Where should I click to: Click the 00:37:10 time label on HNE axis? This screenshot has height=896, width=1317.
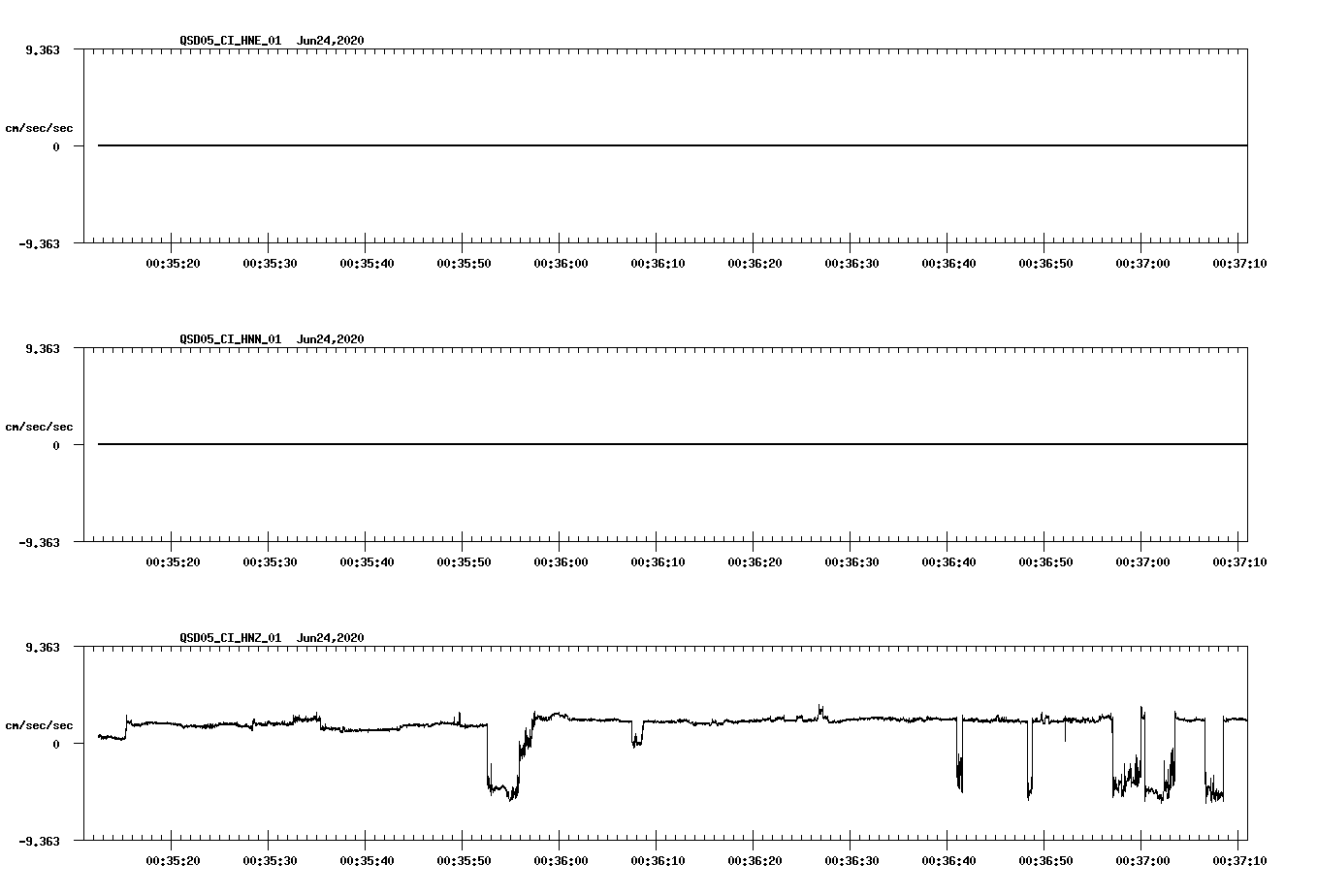(1239, 263)
